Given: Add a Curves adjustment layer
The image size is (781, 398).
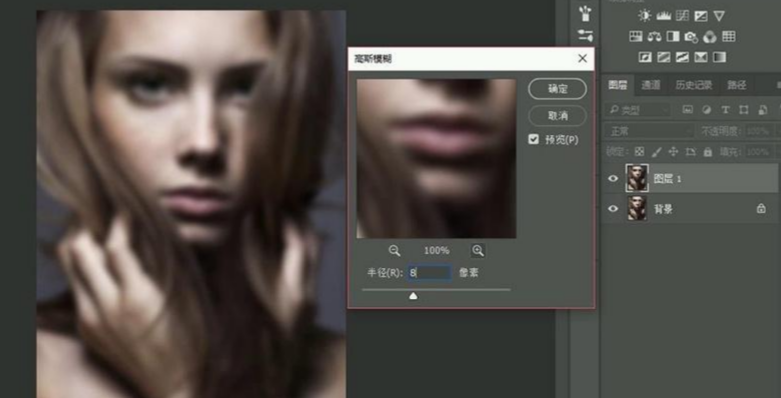Looking at the screenshot, I should click(682, 16).
